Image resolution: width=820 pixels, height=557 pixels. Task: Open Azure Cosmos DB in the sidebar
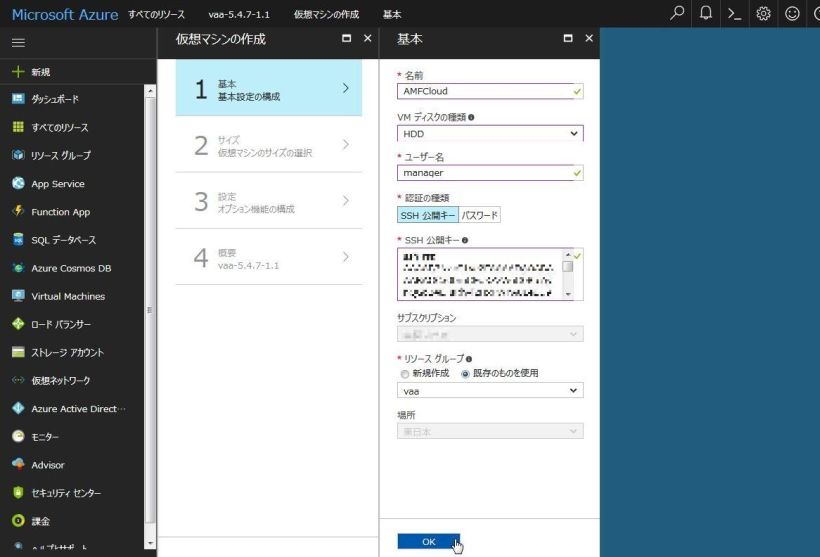click(x=71, y=268)
